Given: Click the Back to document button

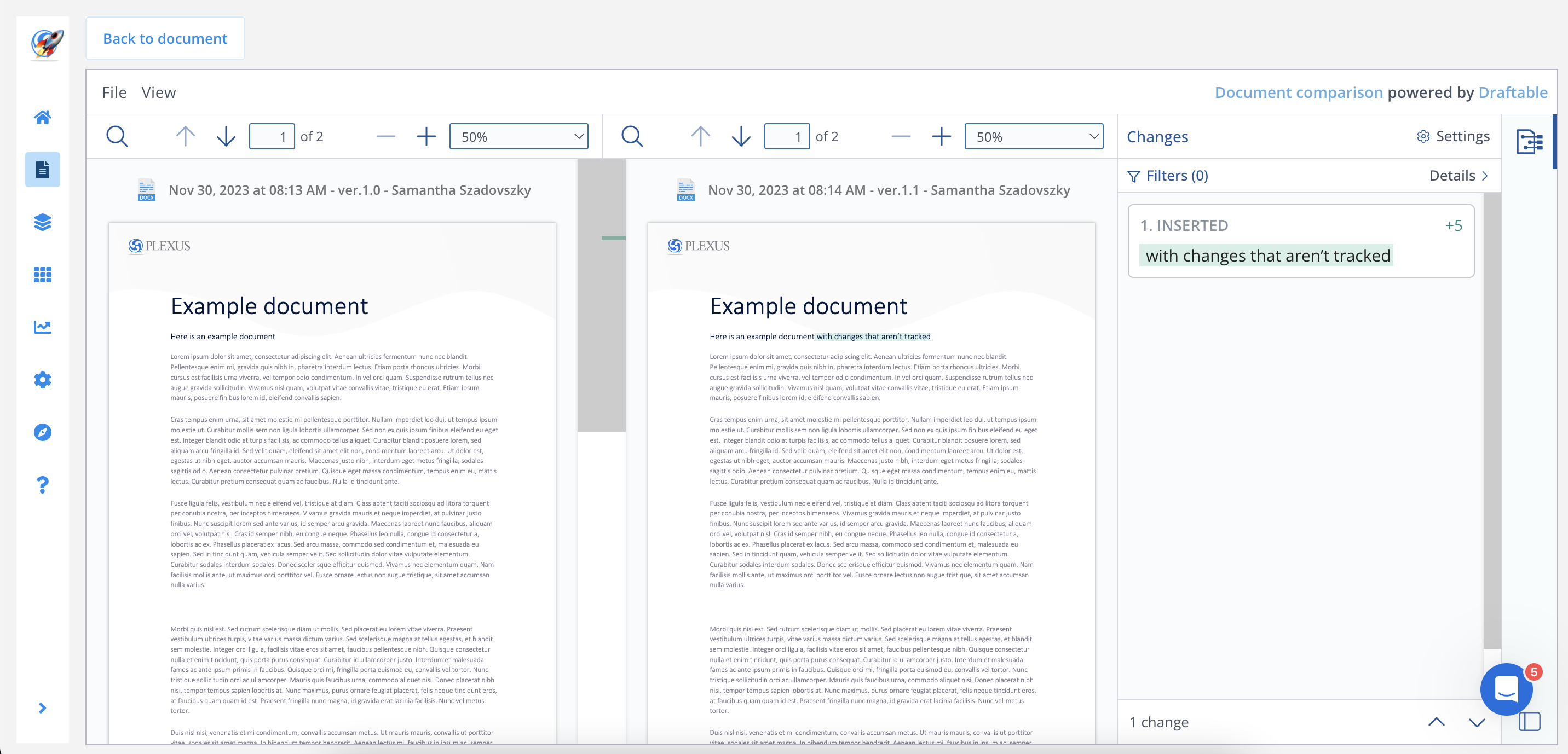Looking at the screenshot, I should (x=165, y=38).
